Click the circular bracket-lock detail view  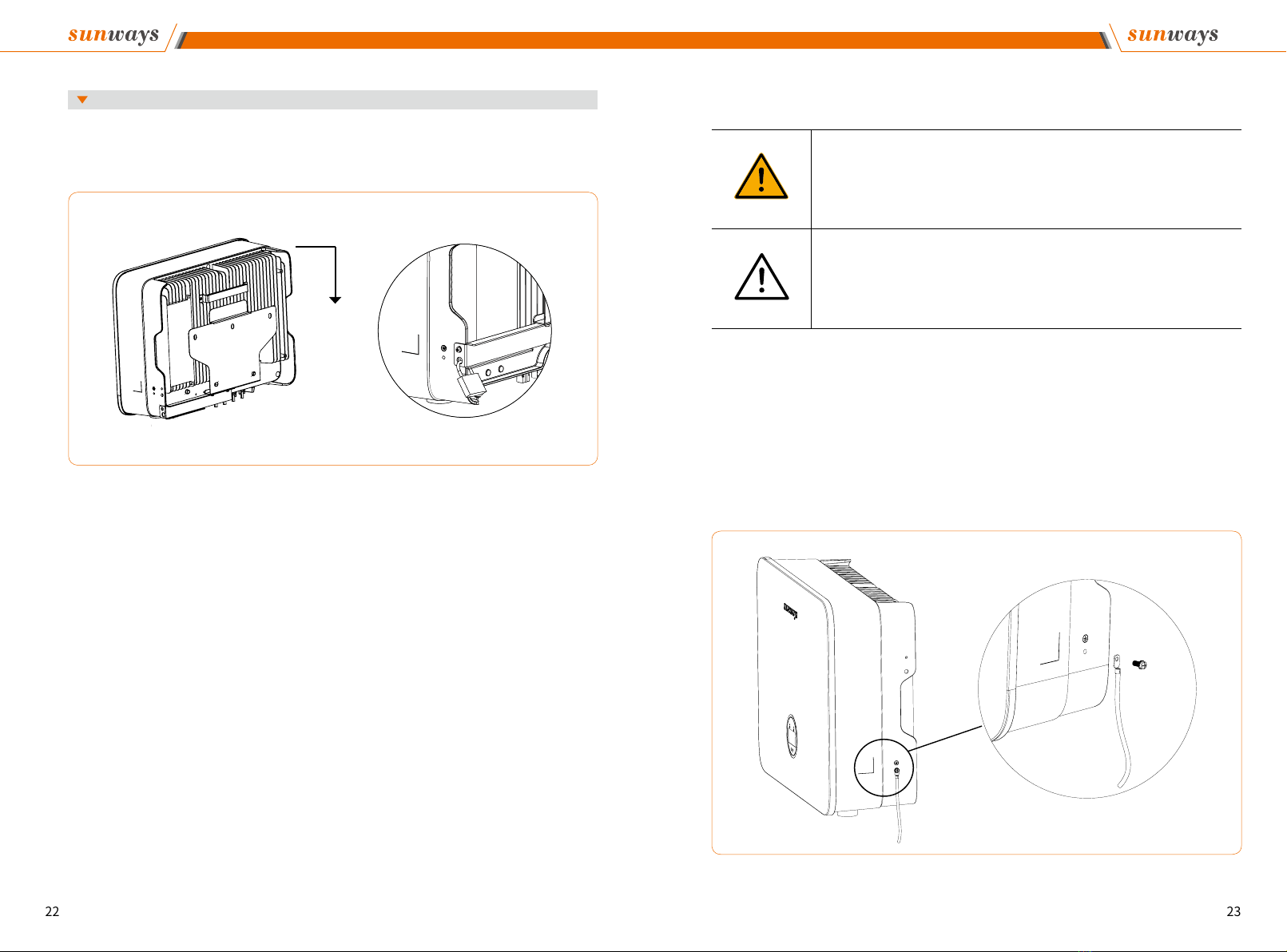point(465,331)
